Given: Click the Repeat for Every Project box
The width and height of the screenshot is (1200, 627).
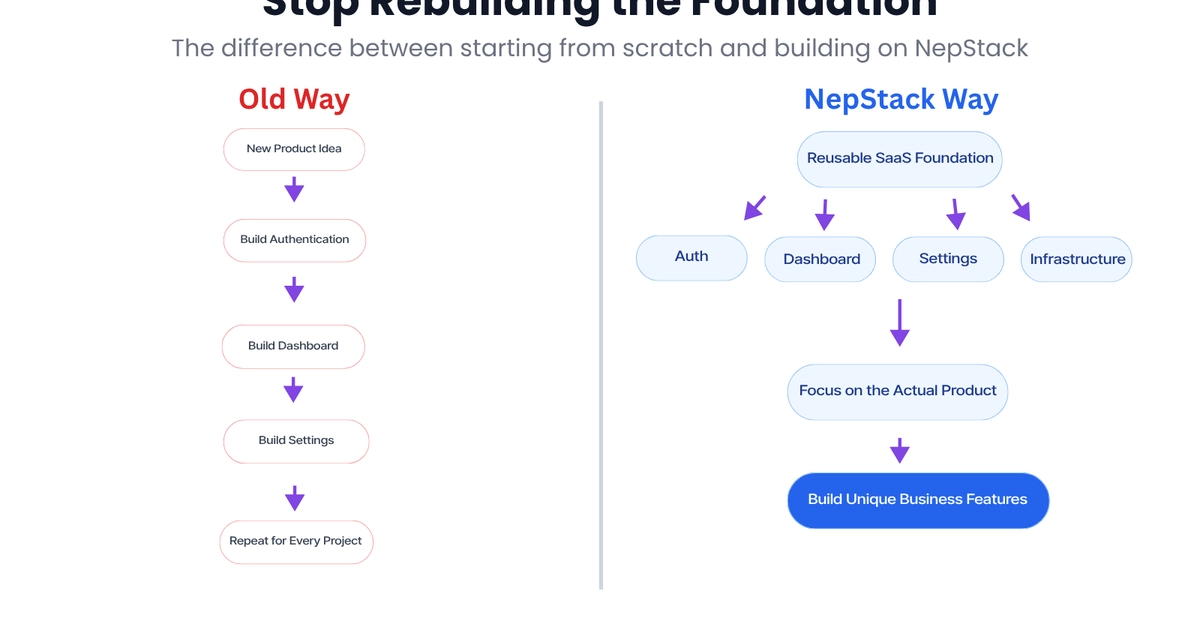Looking at the screenshot, I should click(295, 541).
